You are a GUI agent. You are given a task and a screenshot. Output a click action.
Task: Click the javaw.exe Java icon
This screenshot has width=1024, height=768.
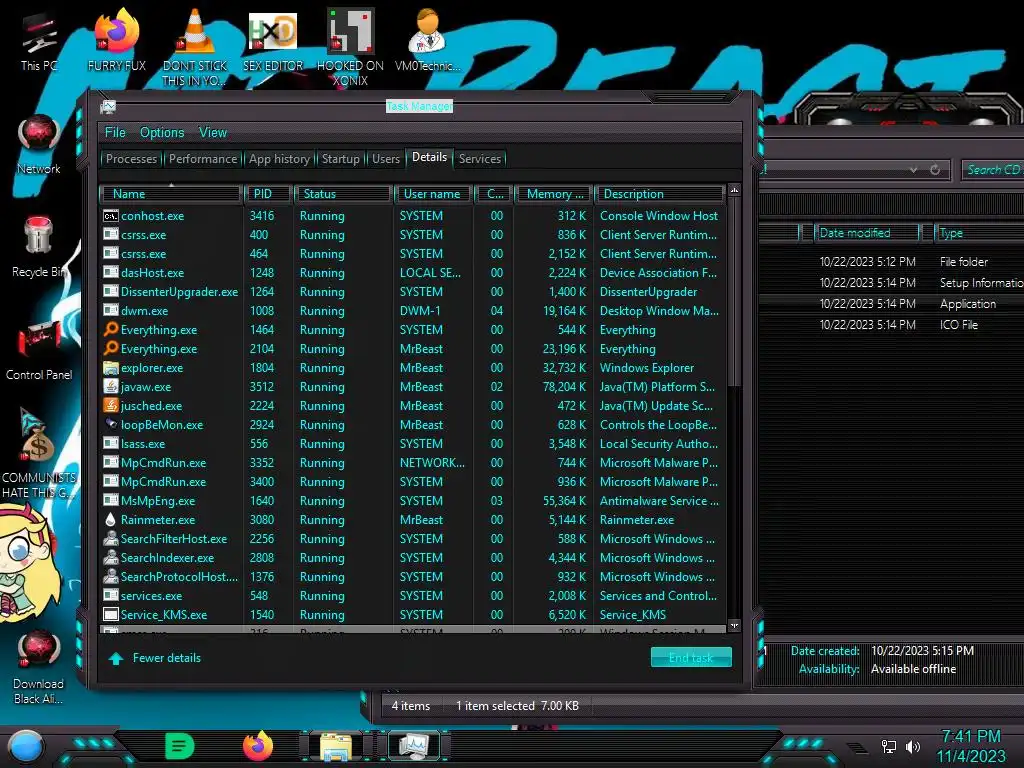(x=110, y=387)
